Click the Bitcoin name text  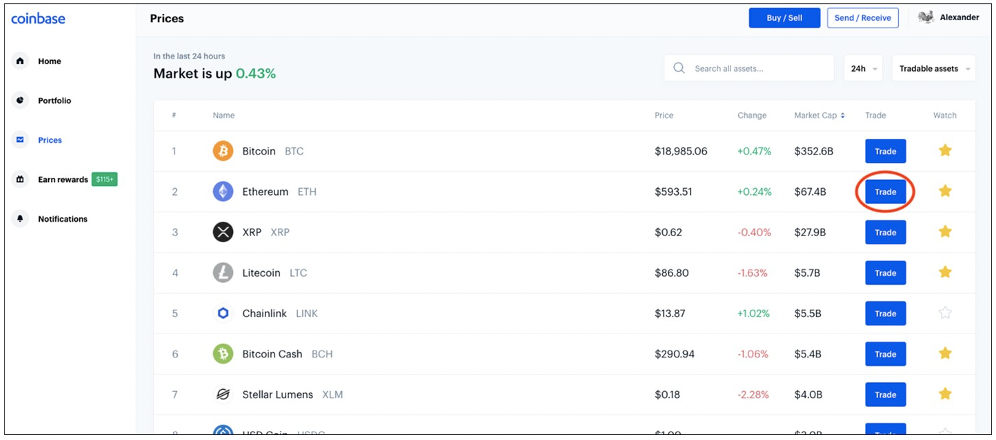(259, 151)
